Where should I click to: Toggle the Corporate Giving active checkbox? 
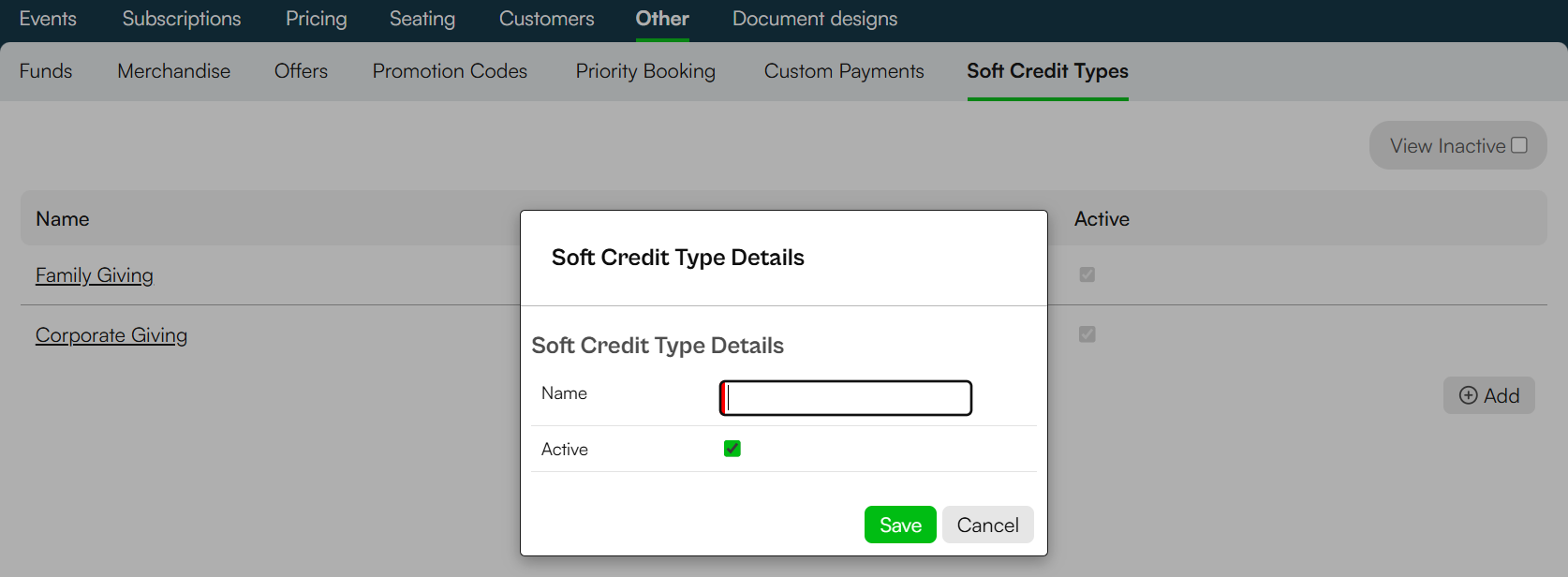pos(1087,334)
